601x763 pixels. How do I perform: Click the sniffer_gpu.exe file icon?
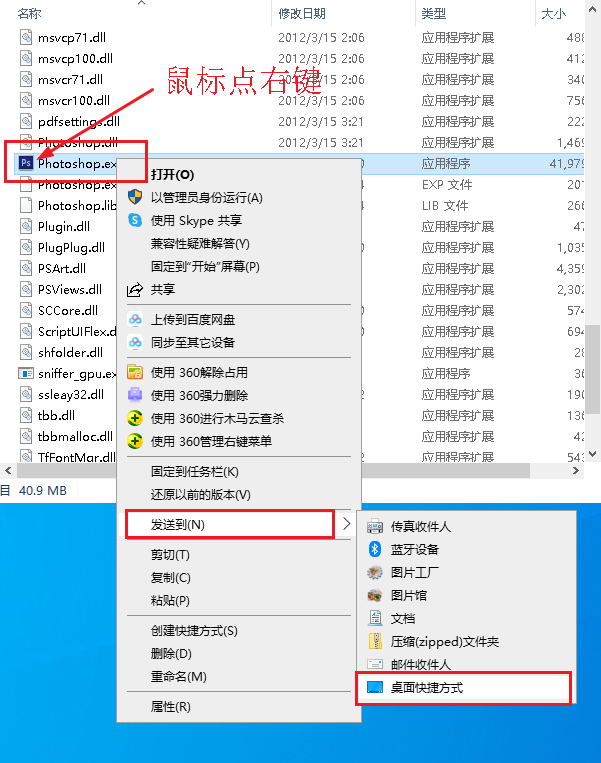[25, 373]
